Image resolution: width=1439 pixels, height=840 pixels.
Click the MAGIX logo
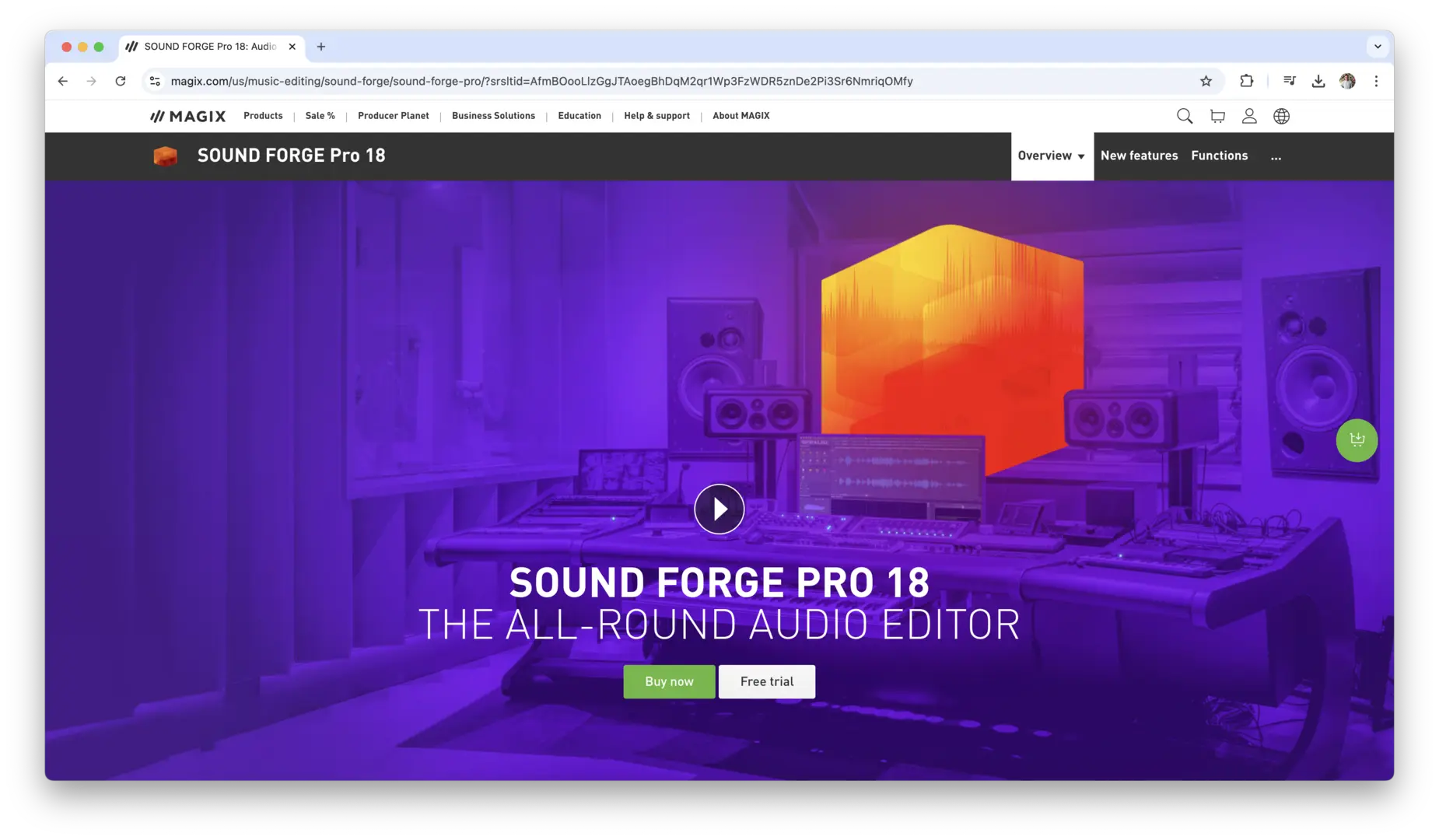point(187,116)
